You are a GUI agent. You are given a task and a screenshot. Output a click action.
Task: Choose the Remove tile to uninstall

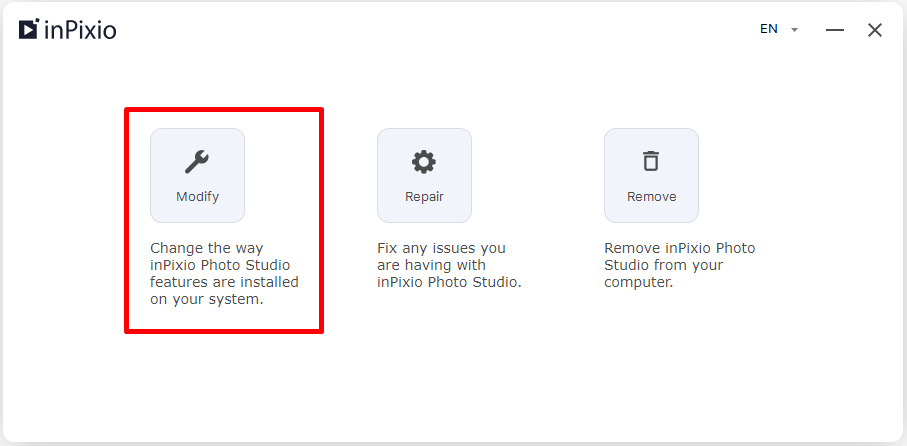click(x=651, y=175)
